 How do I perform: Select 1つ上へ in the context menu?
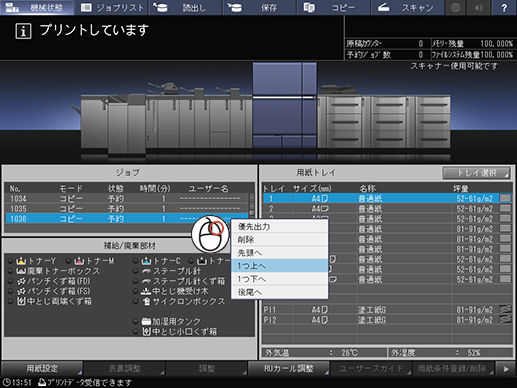click(x=280, y=266)
